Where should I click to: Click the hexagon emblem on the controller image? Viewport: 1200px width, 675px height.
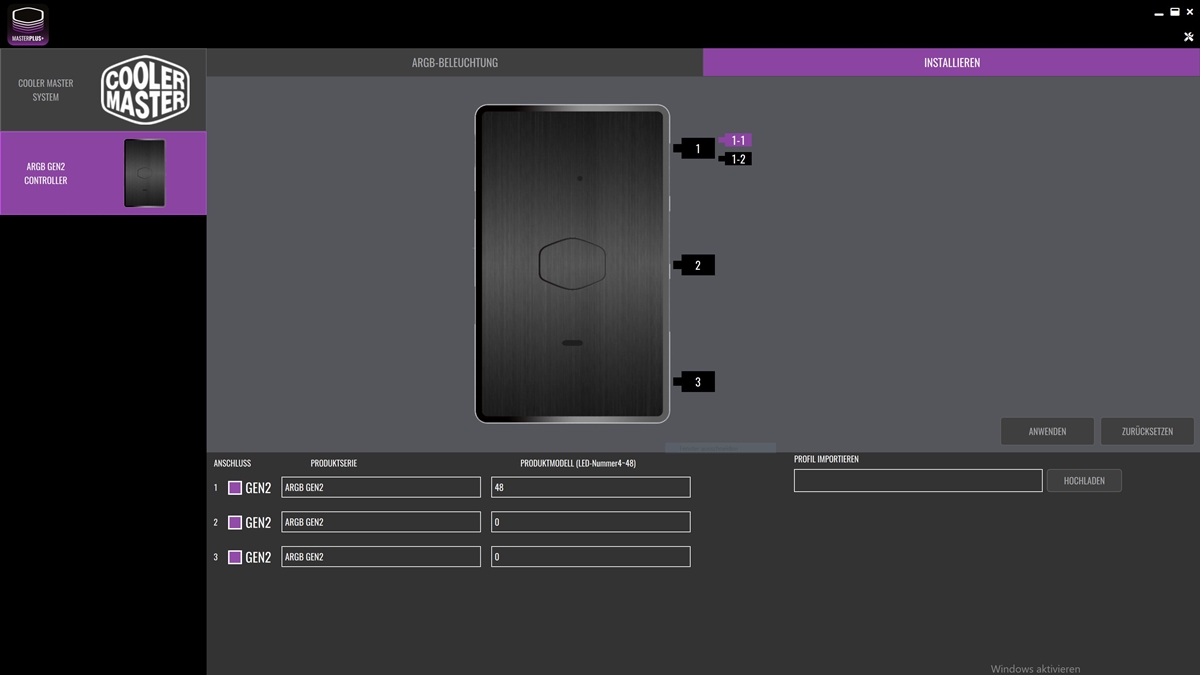[x=572, y=264]
